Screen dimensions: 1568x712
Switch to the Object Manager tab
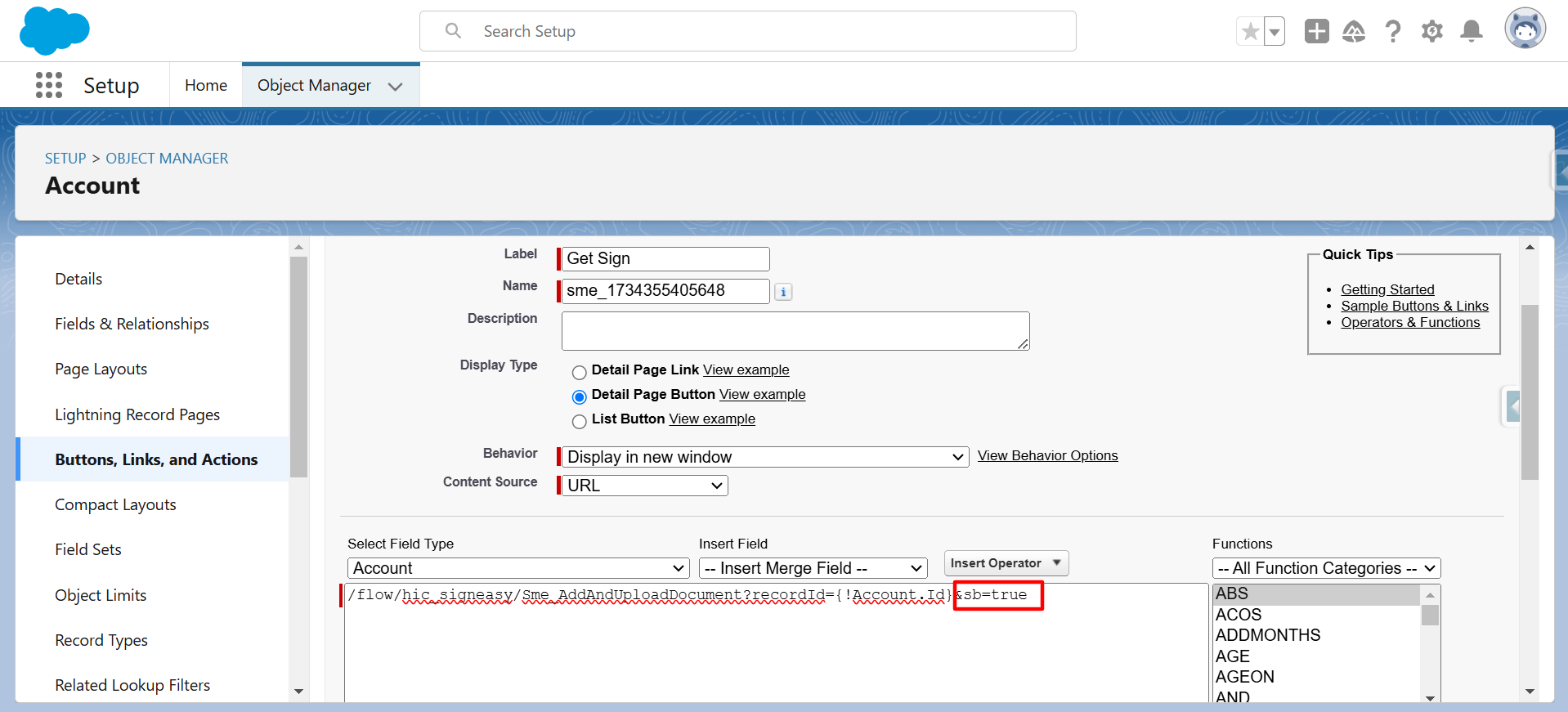coord(314,85)
